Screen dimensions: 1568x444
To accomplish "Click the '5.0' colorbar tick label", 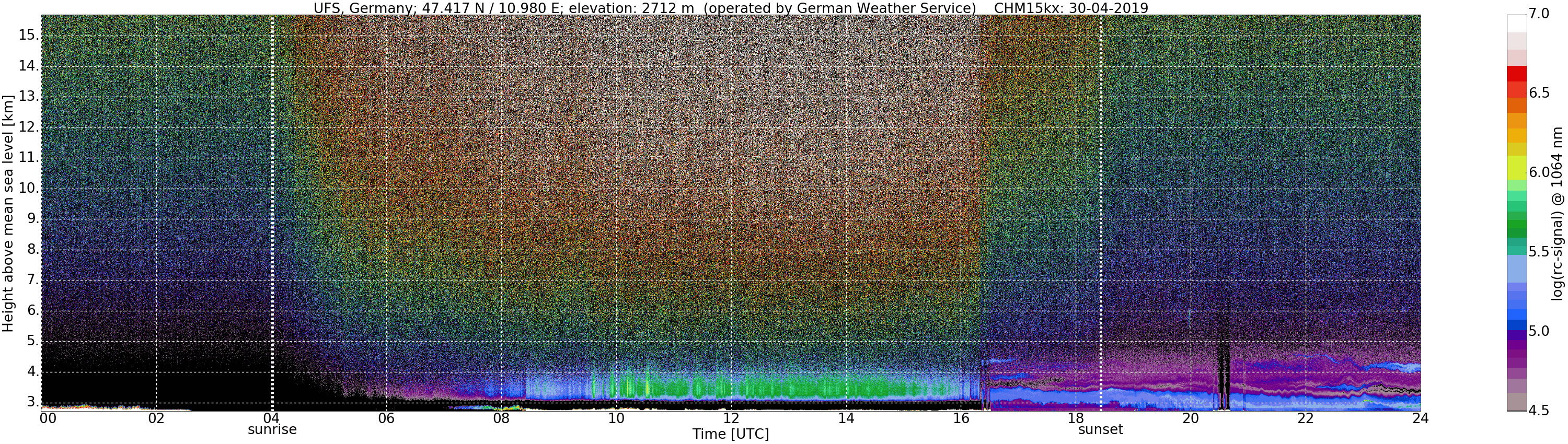I will pyautogui.click(x=1538, y=332).
